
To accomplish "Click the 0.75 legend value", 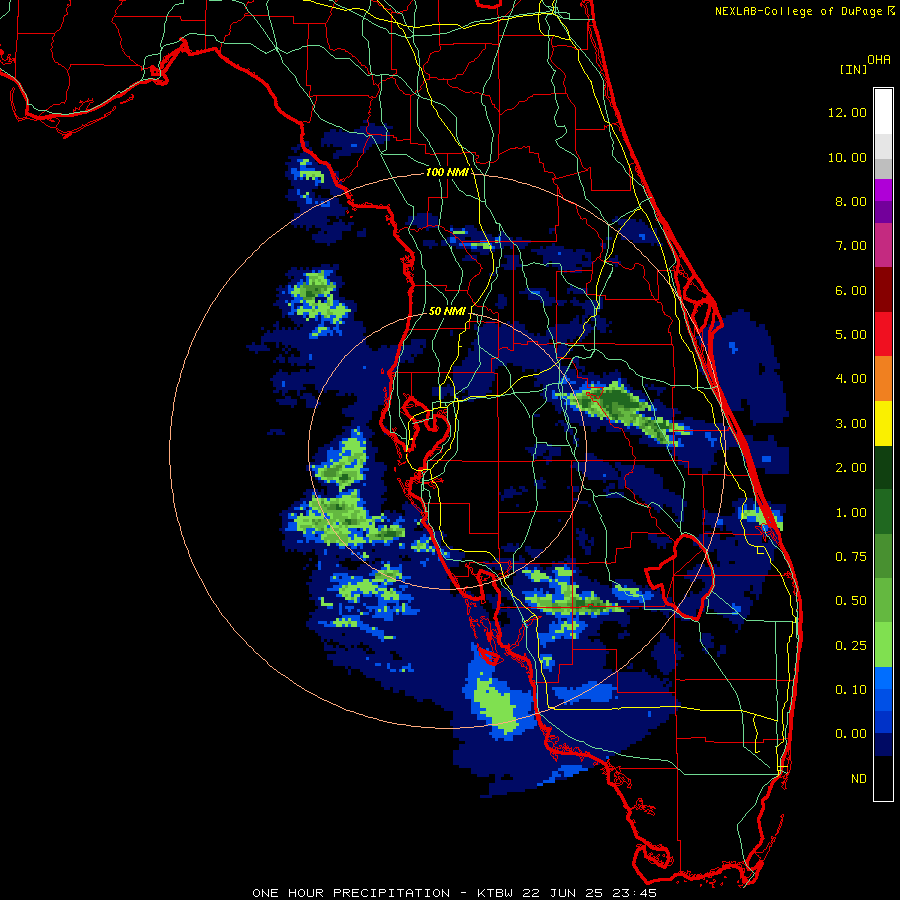I will 851,557.
